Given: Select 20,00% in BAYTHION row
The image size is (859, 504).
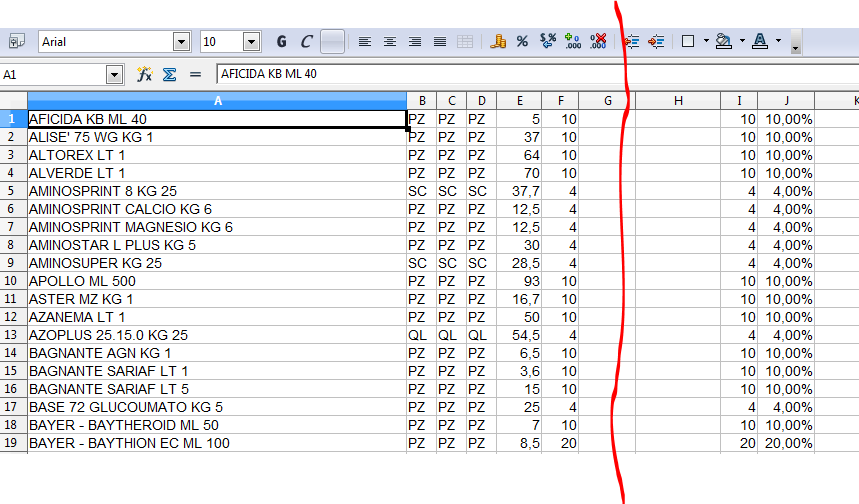Looking at the screenshot, I should click(786, 443).
